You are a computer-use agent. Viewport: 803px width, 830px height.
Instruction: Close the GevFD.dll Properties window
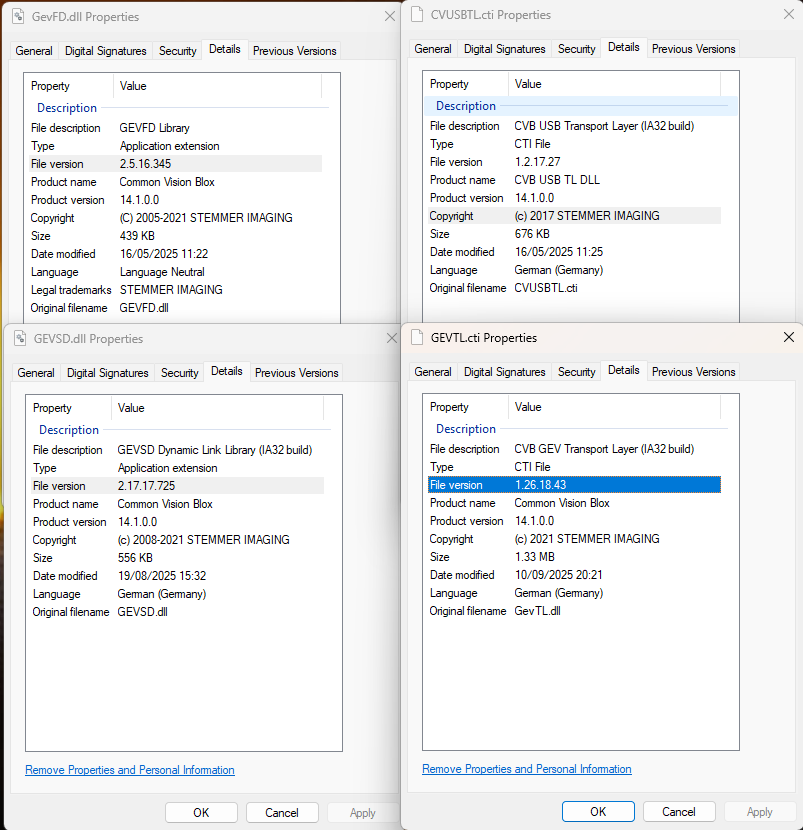(x=390, y=16)
